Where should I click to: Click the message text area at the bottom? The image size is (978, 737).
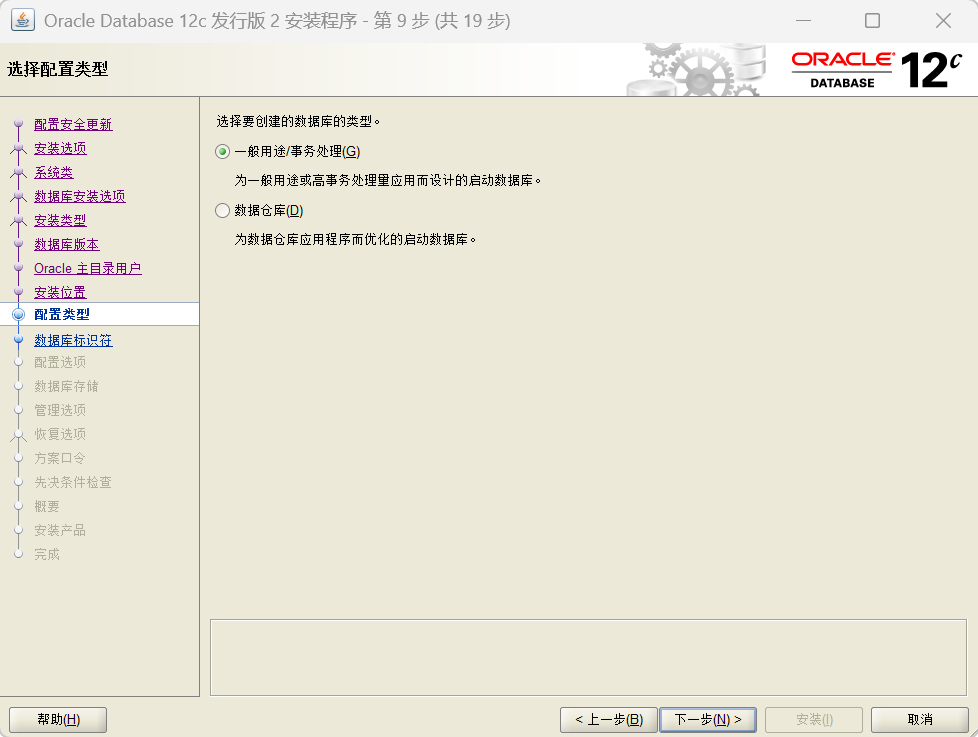(x=588, y=657)
